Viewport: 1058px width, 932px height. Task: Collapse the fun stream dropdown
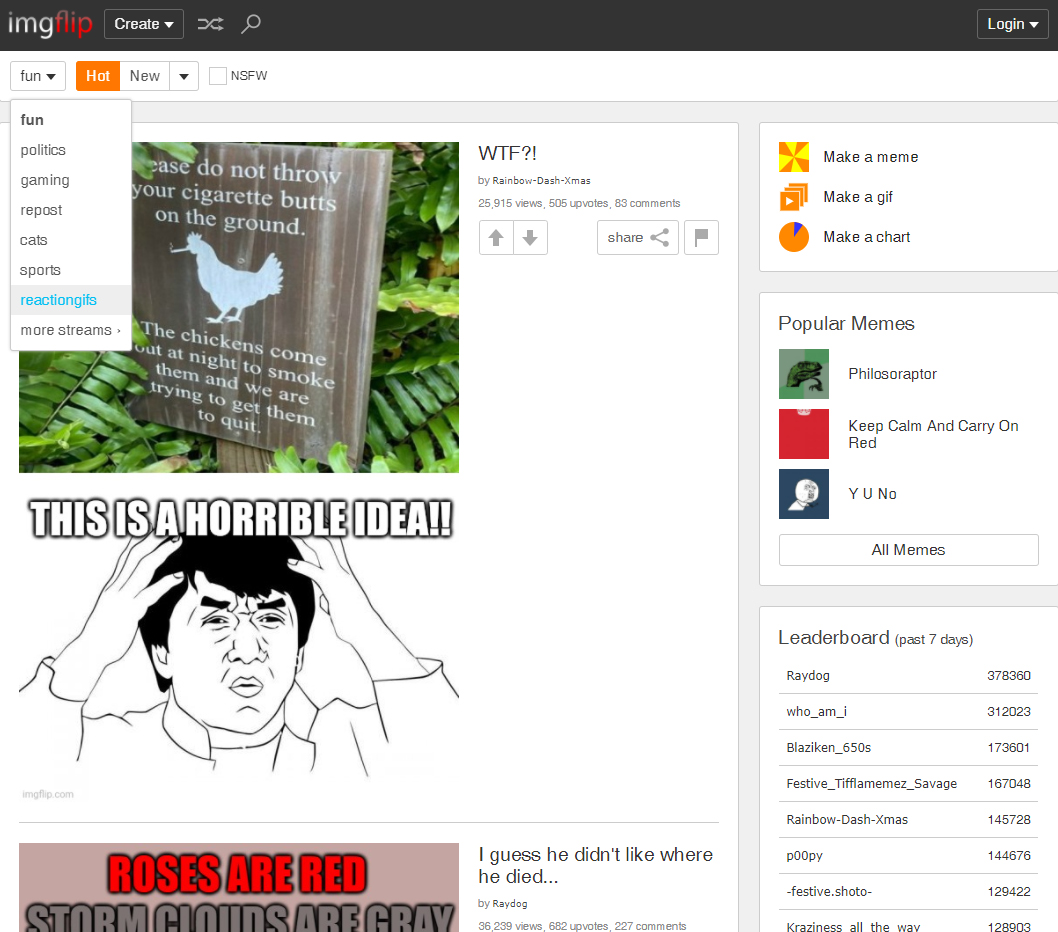tap(38, 76)
